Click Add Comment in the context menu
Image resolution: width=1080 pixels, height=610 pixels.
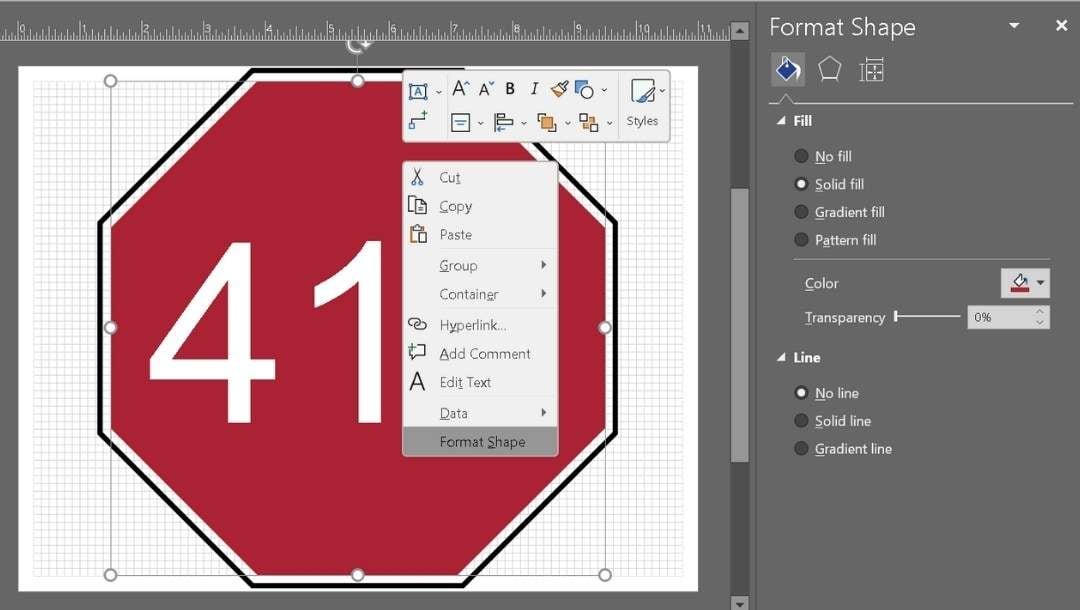pyautogui.click(x=485, y=353)
